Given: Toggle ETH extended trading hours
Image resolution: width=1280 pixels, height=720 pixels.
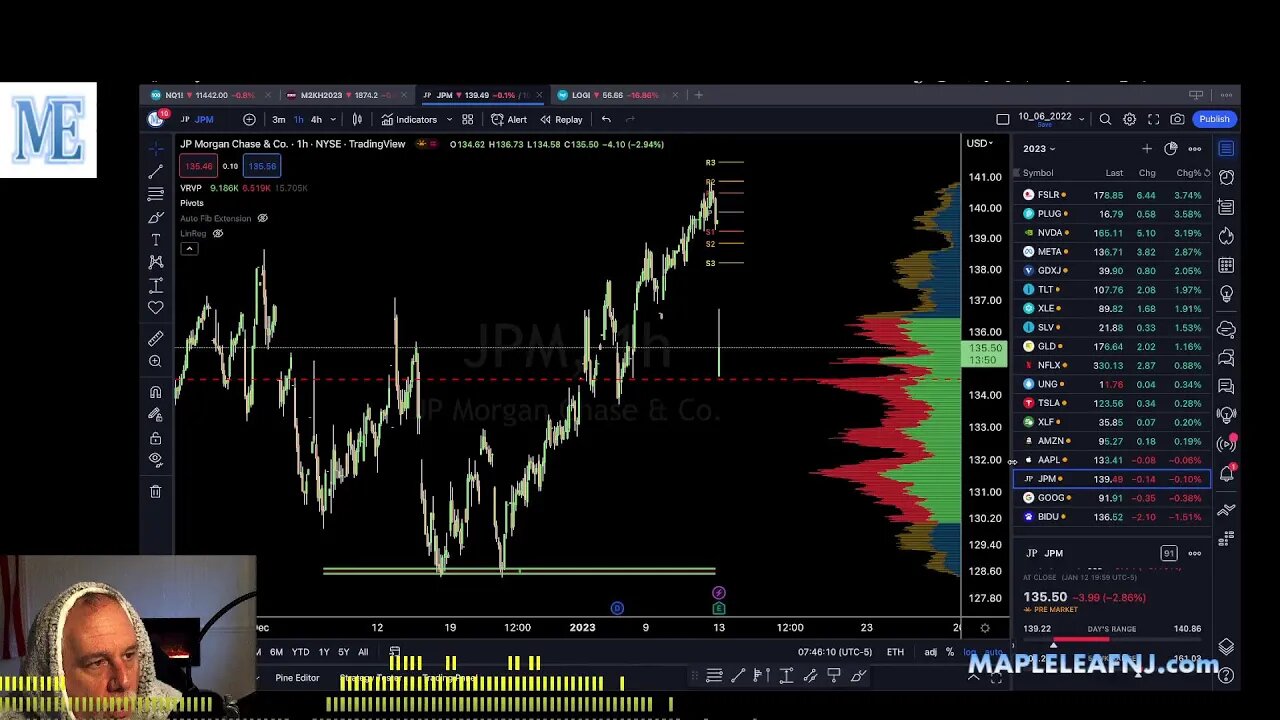Looking at the screenshot, I should point(895,652).
